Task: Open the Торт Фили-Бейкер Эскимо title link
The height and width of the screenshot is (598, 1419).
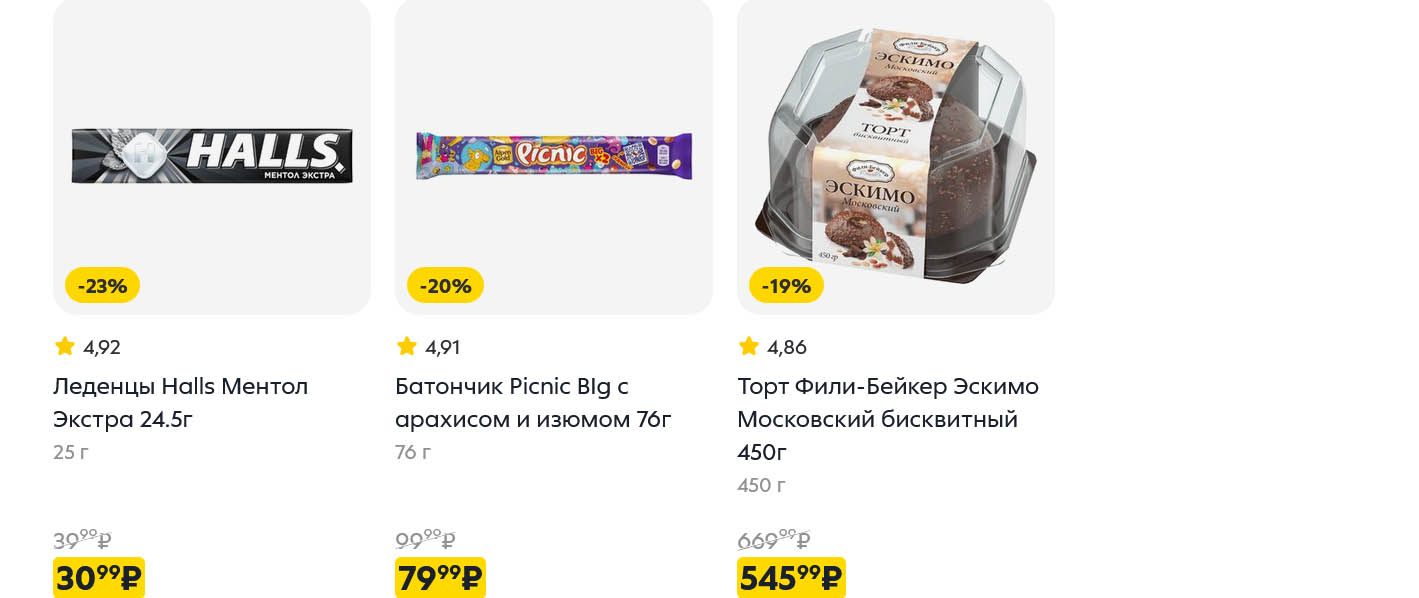Action: coord(887,418)
